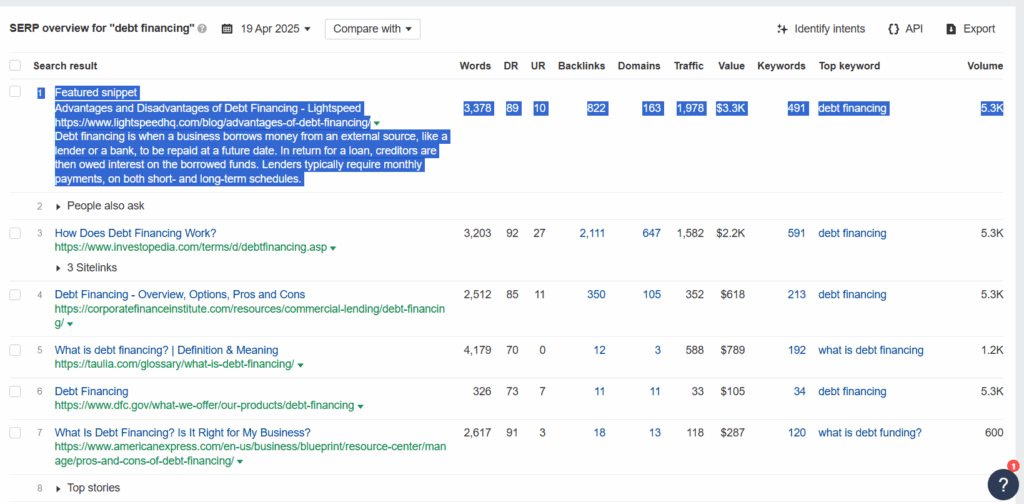1024x504 pixels.
Task: Click the 12 backlinks value for taulia
Action: point(599,350)
